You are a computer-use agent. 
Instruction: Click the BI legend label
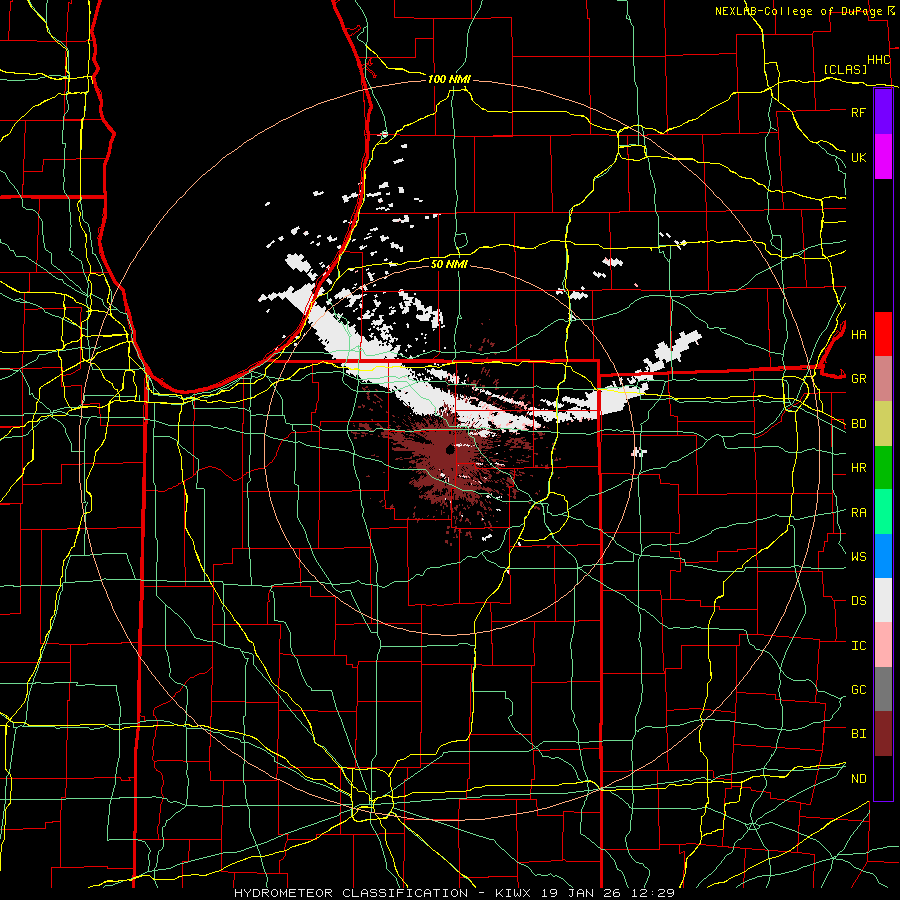pos(858,734)
